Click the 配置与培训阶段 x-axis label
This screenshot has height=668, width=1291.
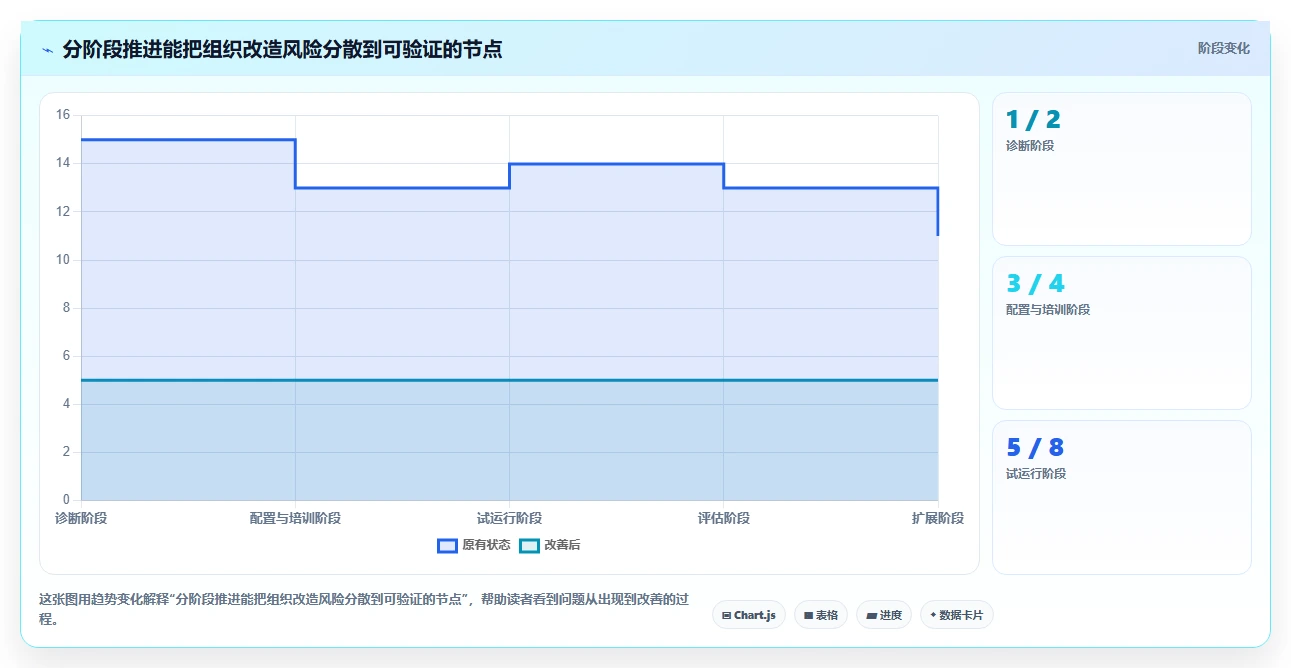coord(295,518)
